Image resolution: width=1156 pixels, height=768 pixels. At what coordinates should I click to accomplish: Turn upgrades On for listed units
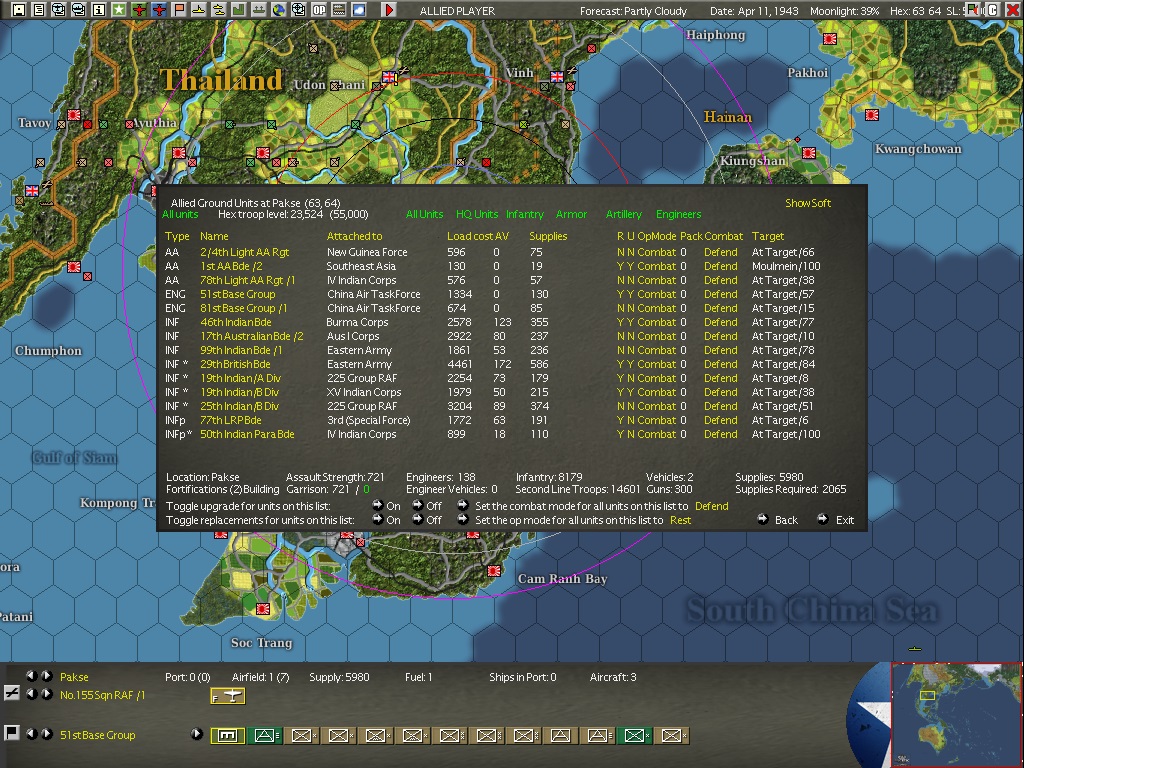coord(377,506)
